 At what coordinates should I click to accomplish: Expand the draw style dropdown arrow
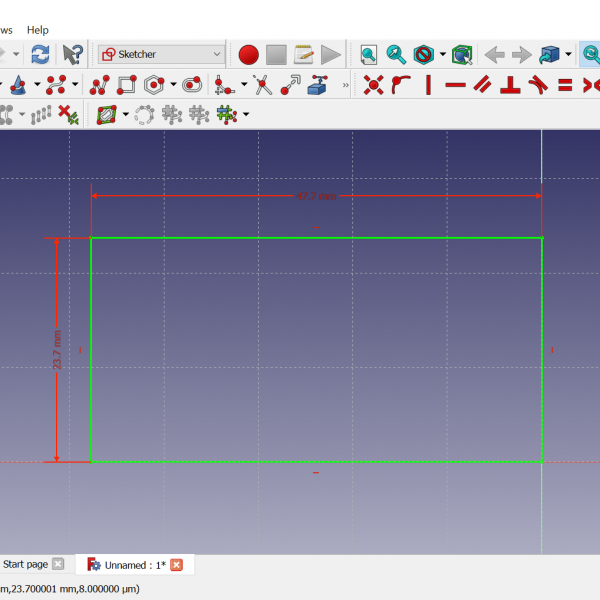pyautogui.click(x=443, y=54)
